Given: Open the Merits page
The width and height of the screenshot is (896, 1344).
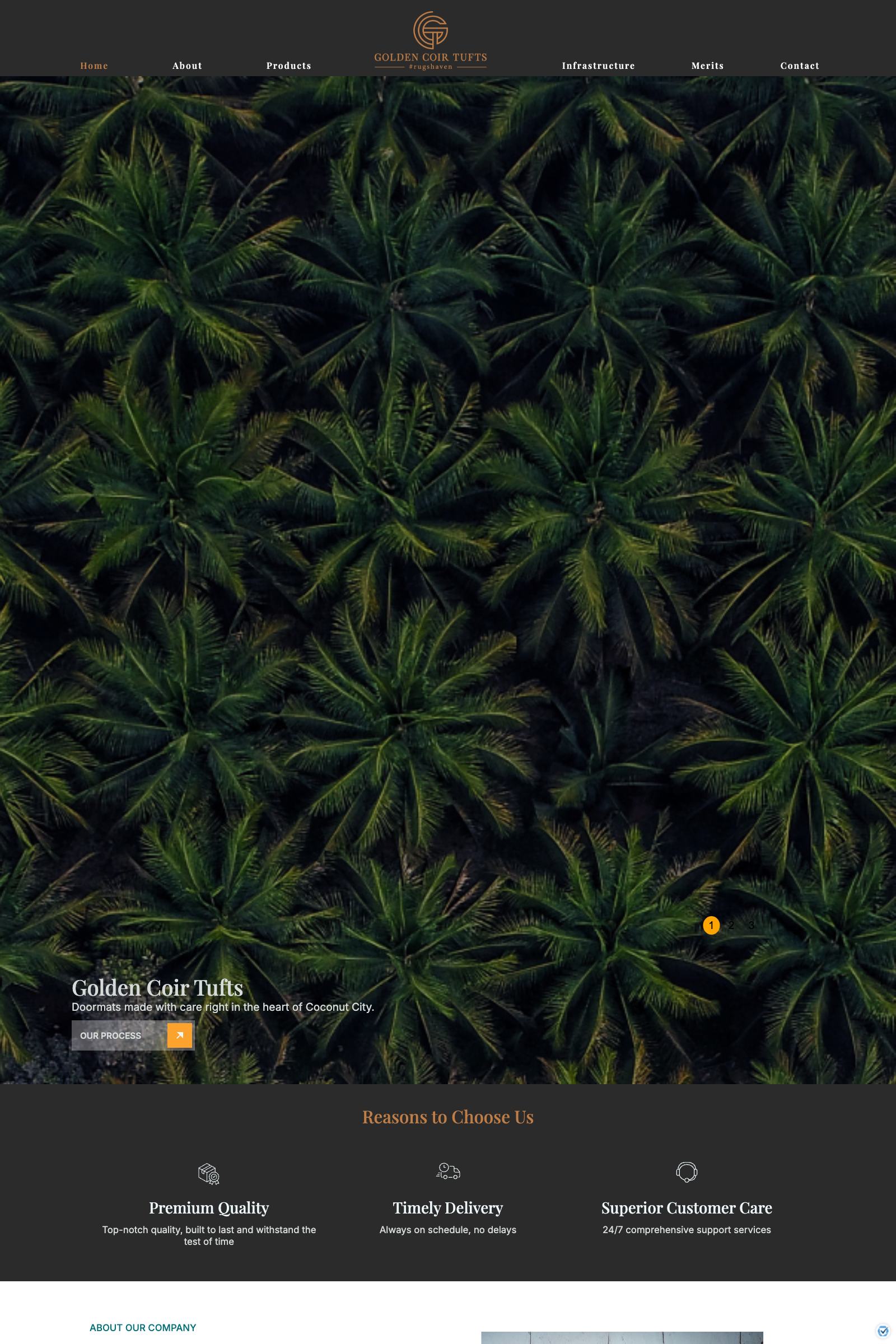Looking at the screenshot, I should 707,66.
